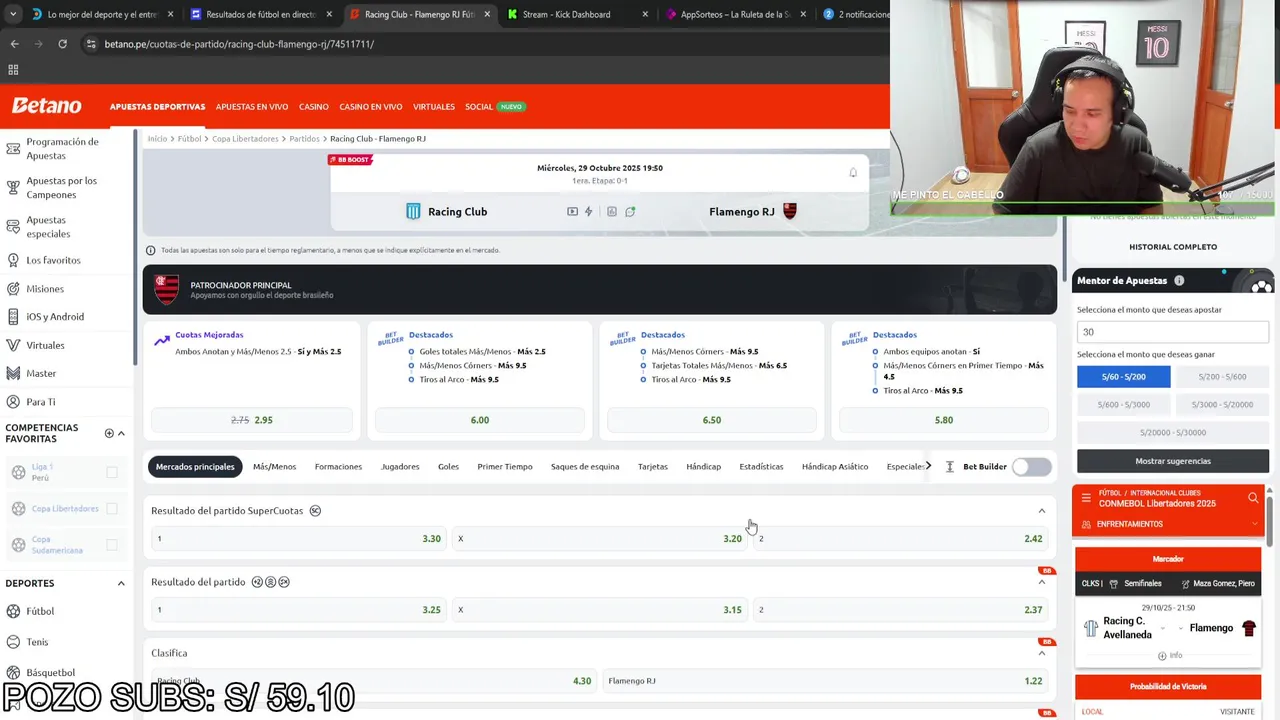Select the S/600 - S/3000 win range
Screen dimensions: 1280x720
click(1123, 405)
